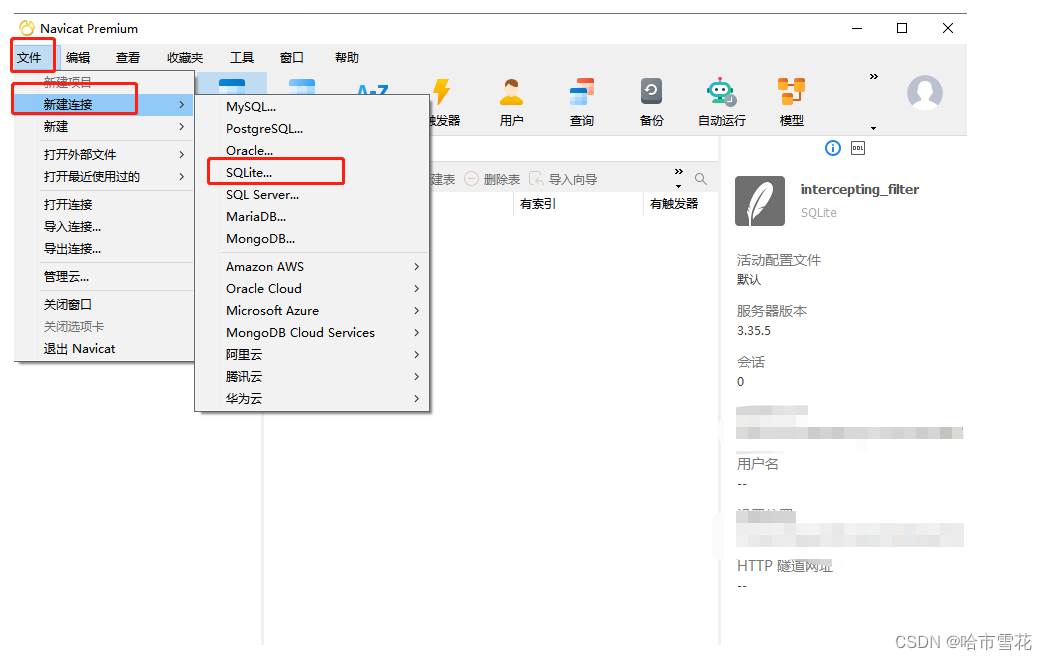Open the 收藏夹 menu

pos(185,57)
